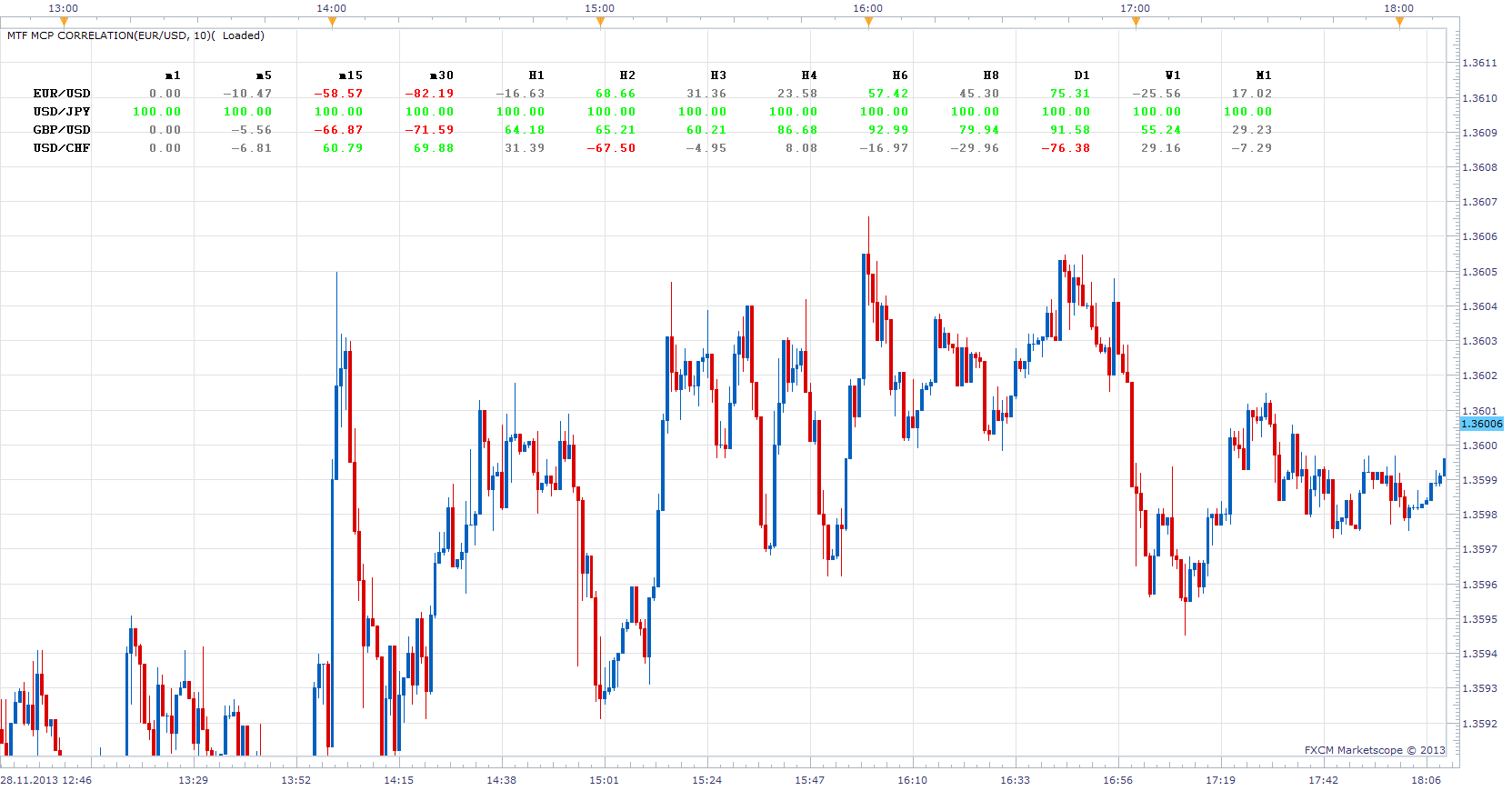This screenshot has width=1512, height=791.
Task: Click the 1.3605 price axis label
Action: click(1479, 272)
